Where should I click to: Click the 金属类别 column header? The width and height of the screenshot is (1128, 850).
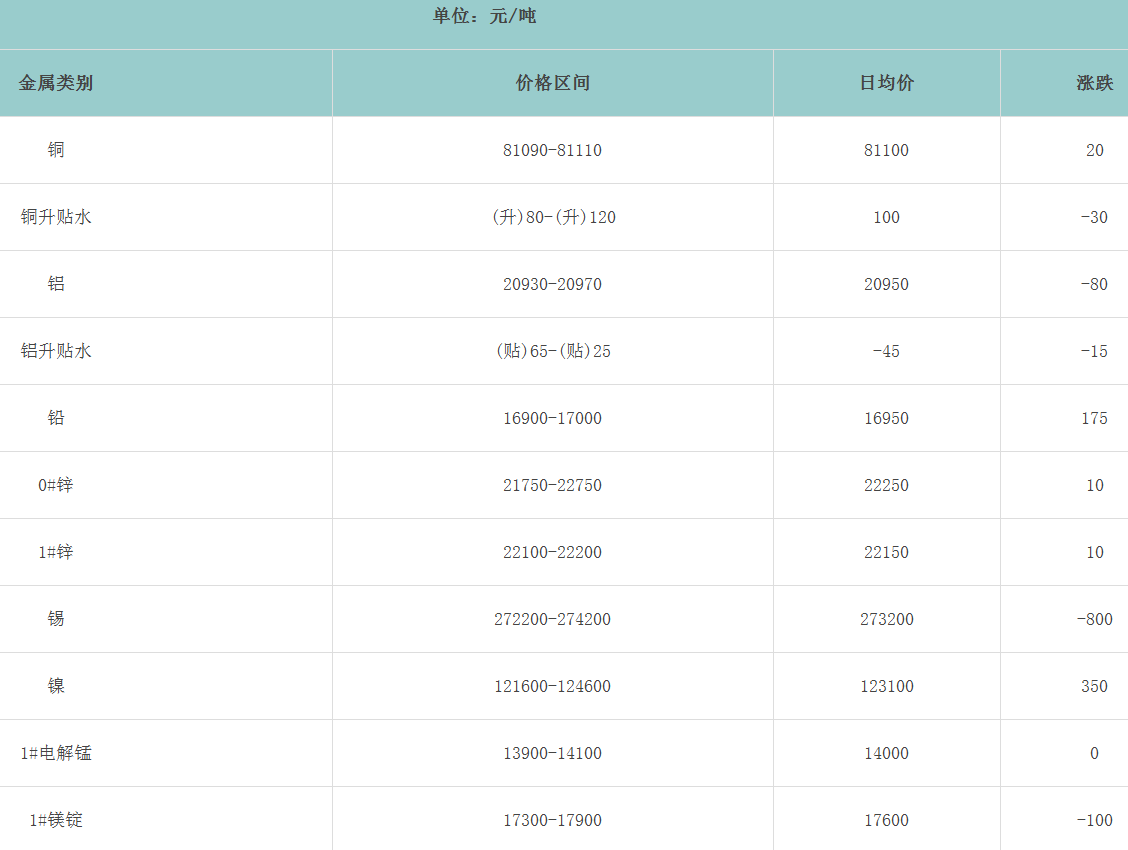coord(56,83)
